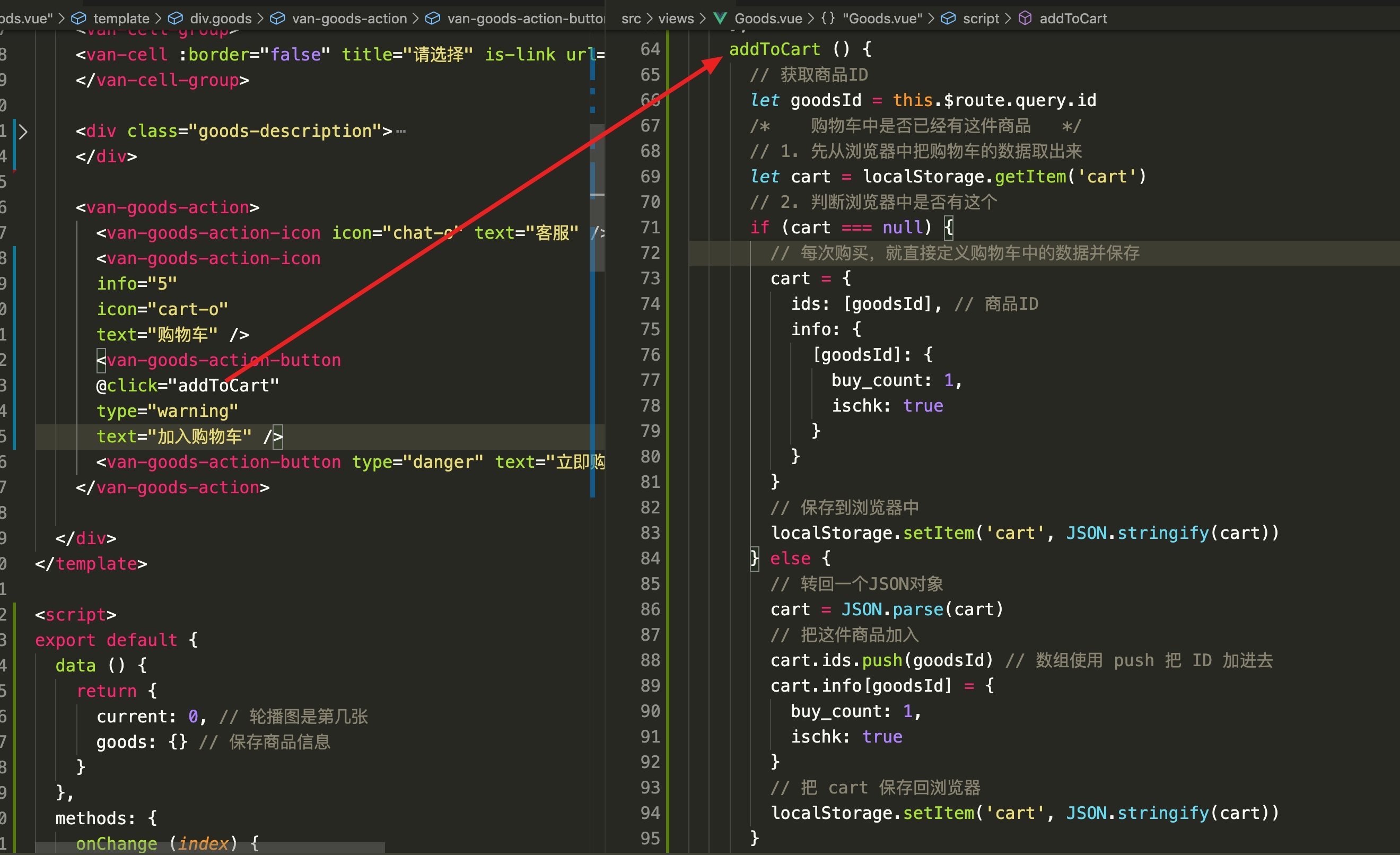Click the '把 cart 保存回浏览器' comment

(875, 788)
